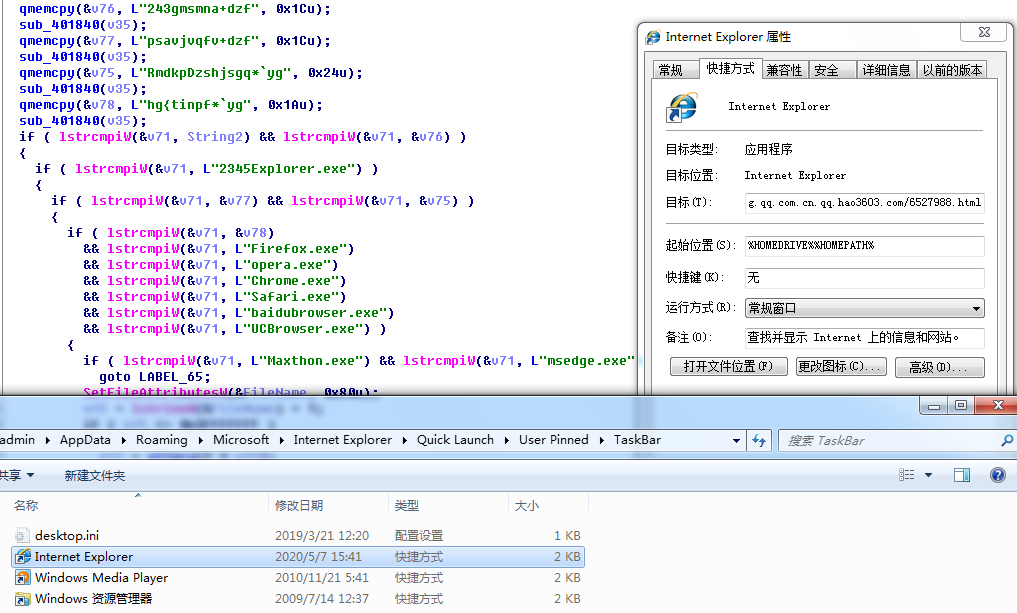Image resolution: width=1017 pixels, height=613 pixels.
Task: Click the 更改图标 button
Action: click(841, 367)
